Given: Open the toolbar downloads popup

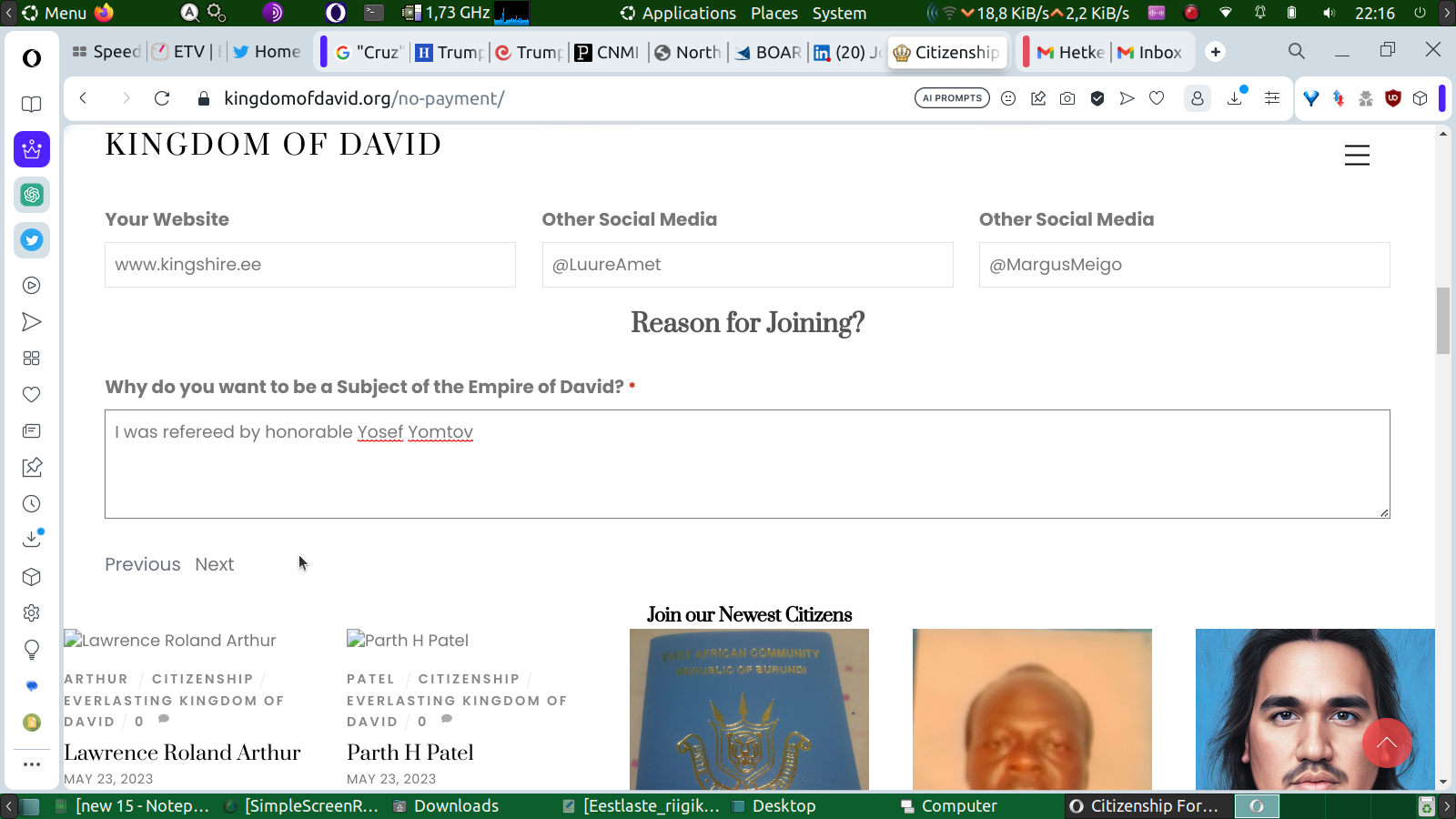Looking at the screenshot, I should point(1236,97).
